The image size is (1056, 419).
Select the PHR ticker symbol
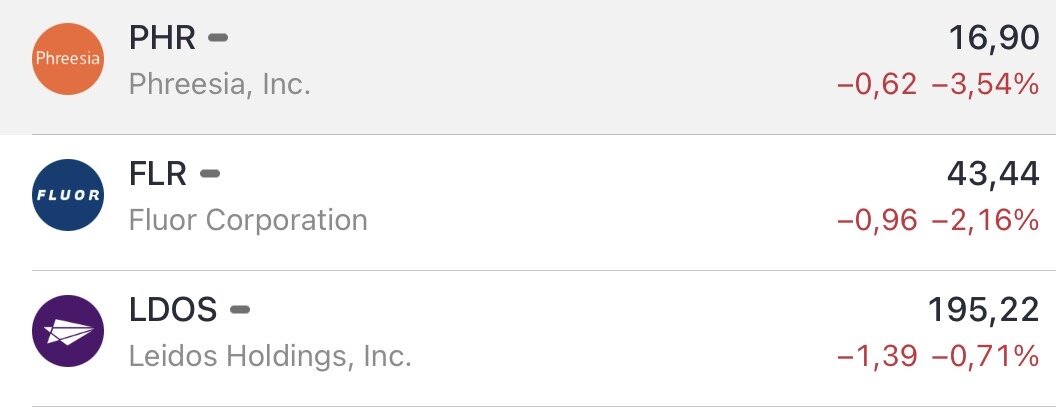tap(163, 38)
